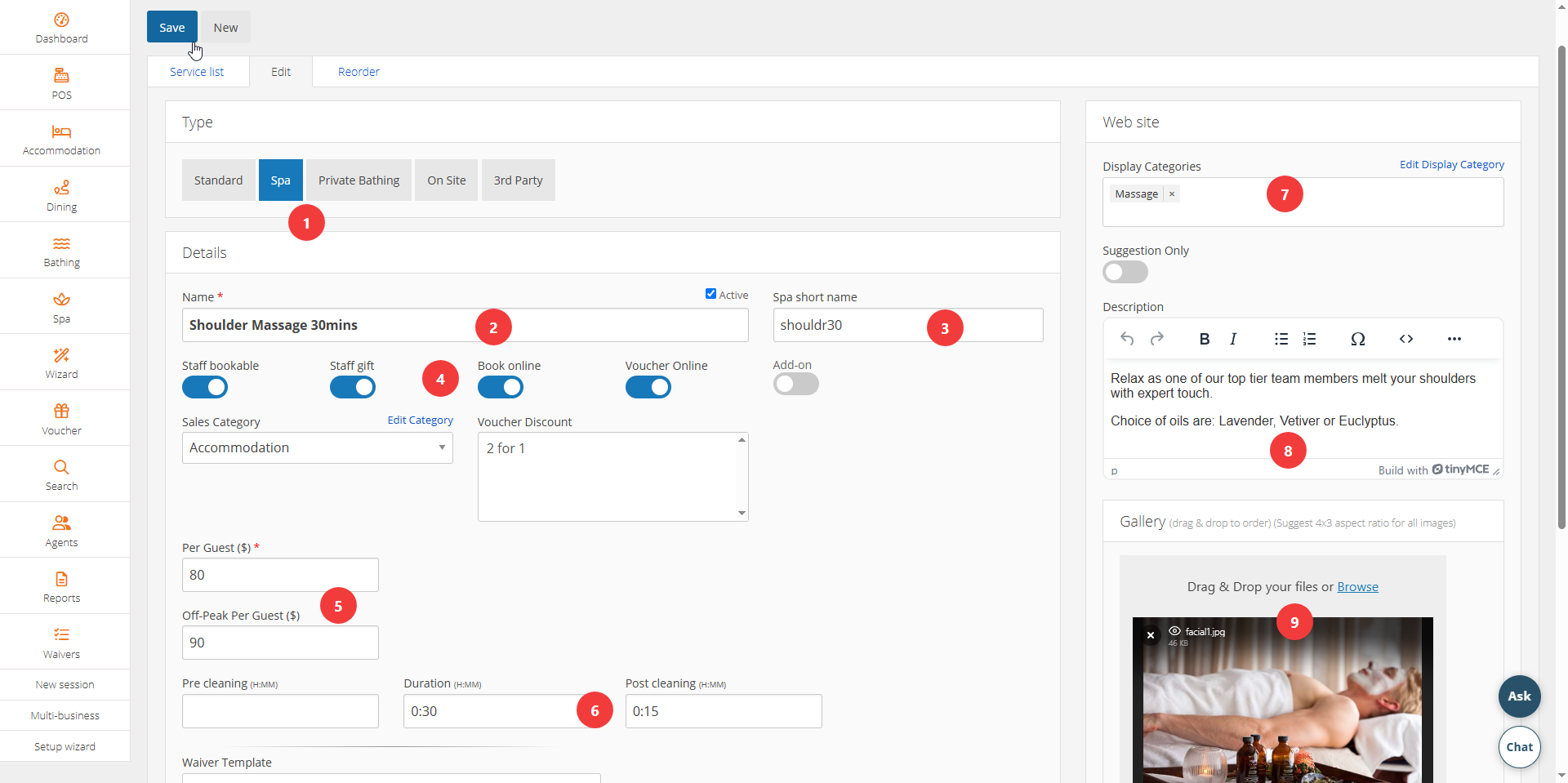The image size is (1568, 783).
Task: Create a New service
Action: tap(226, 27)
